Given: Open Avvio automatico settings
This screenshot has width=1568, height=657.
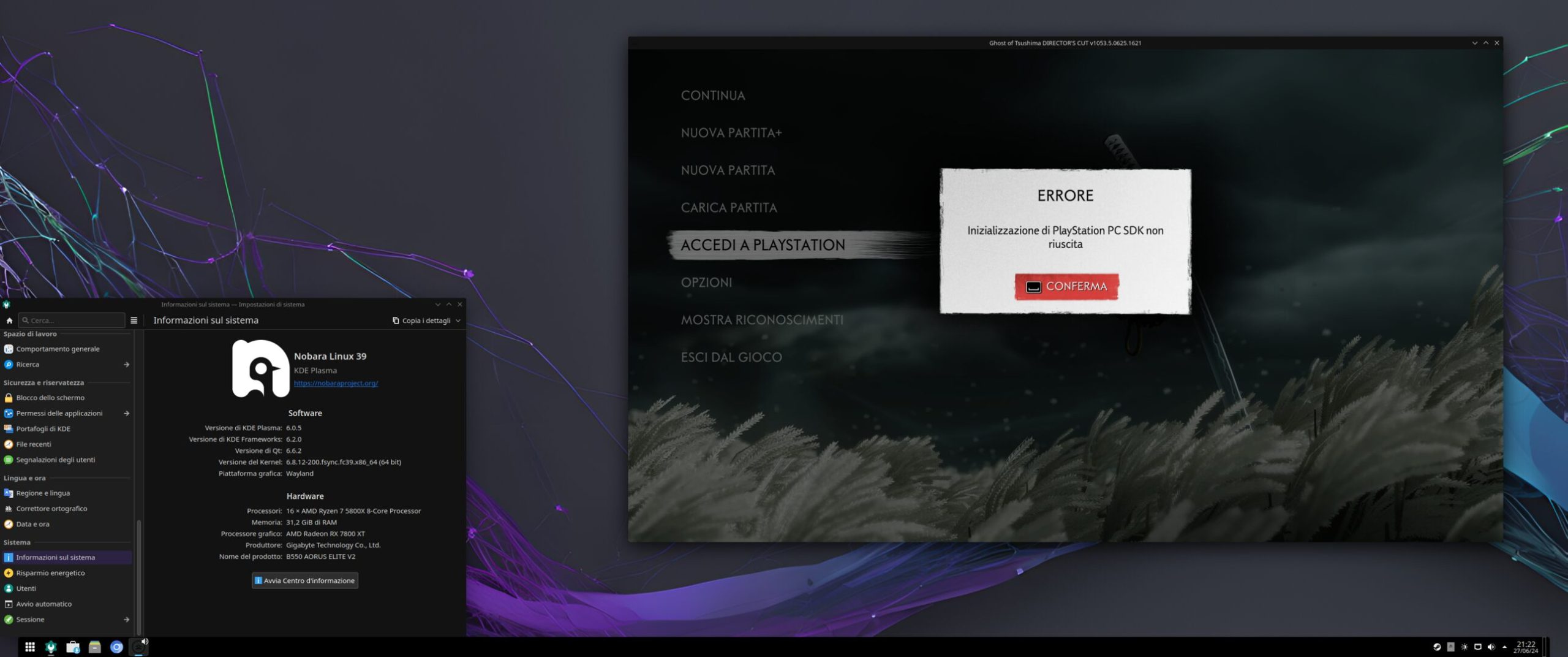Looking at the screenshot, I should (66, 604).
